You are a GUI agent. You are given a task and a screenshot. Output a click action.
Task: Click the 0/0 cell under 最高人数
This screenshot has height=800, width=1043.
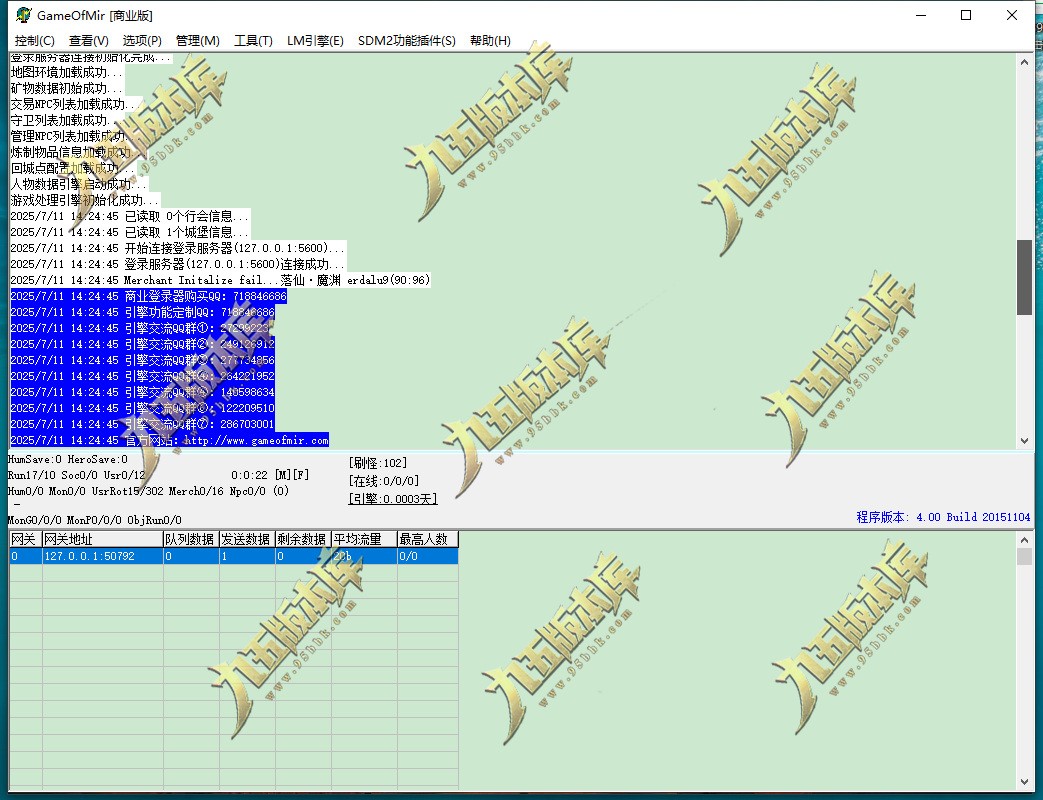tap(428, 556)
